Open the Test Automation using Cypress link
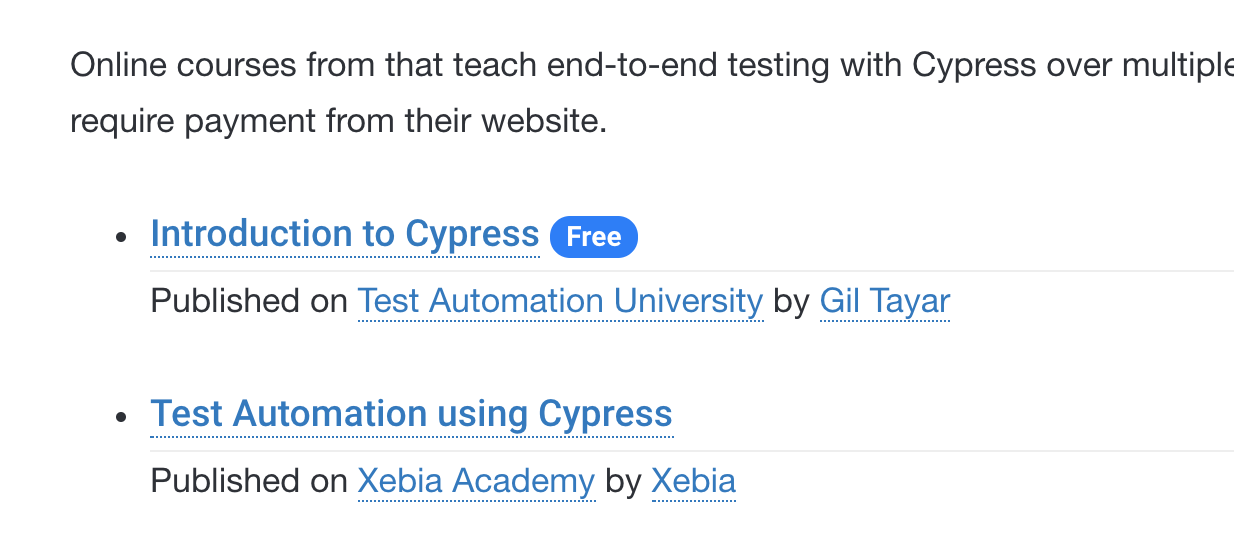1234x546 pixels. coord(411,414)
